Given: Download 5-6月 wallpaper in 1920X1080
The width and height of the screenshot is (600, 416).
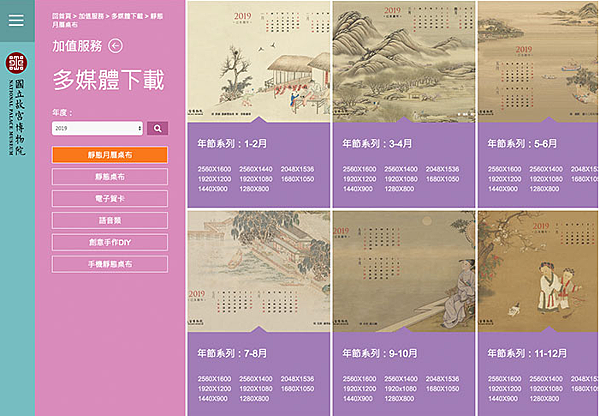Looking at the screenshot, I should click(546, 179).
